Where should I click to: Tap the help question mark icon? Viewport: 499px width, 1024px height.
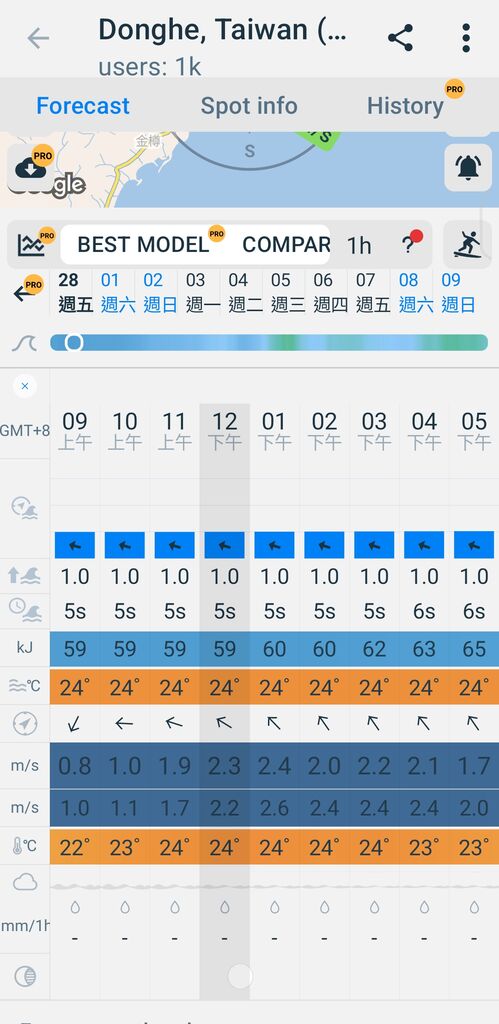point(411,244)
